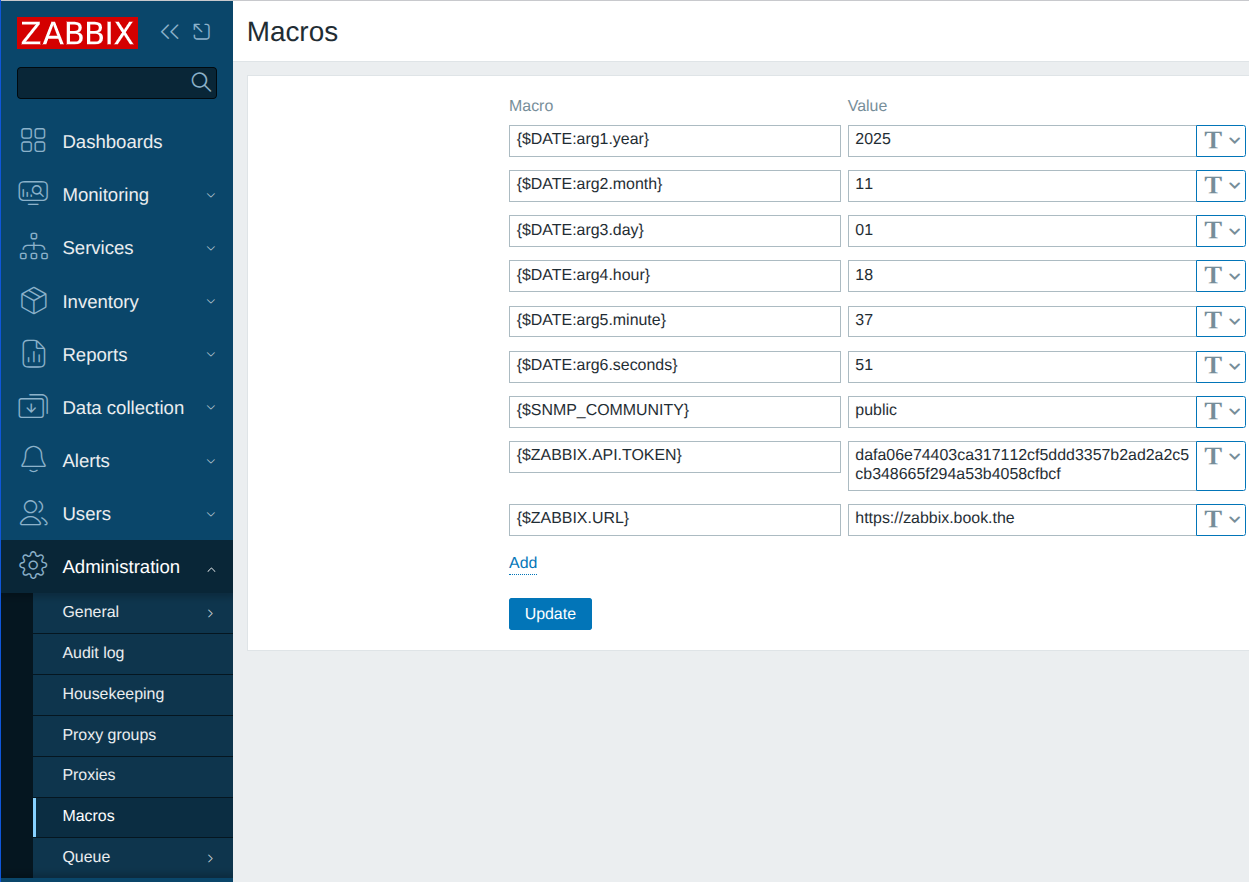Go to Proxies menu entry
Image resolution: width=1249 pixels, height=882 pixels.
88,775
